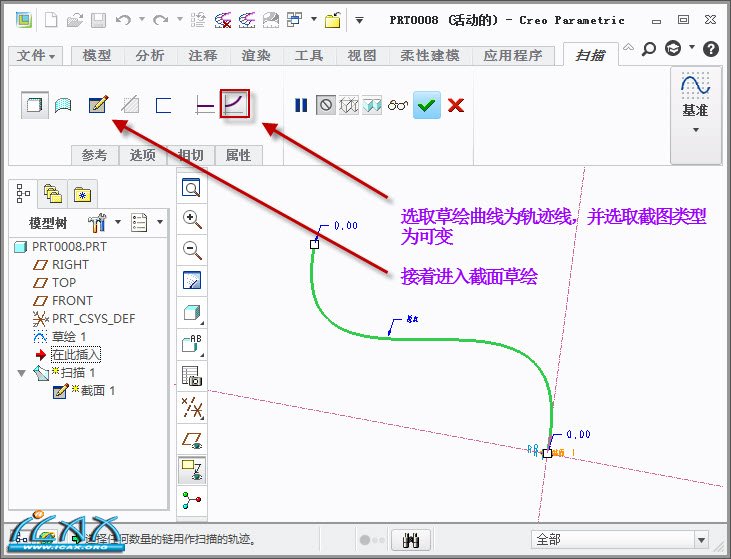
Task: Click the zoom in magnifier icon
Action: [192, 219]
